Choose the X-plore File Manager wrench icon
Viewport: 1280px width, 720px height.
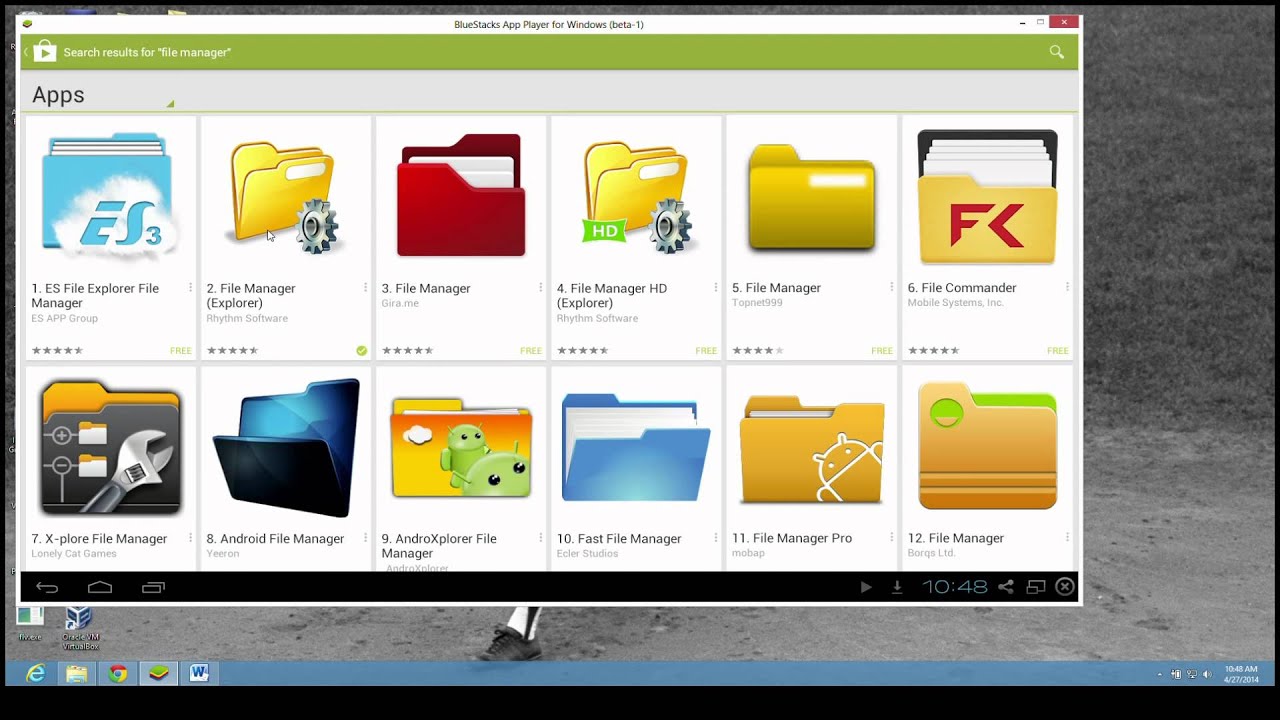tap(110, 447)
